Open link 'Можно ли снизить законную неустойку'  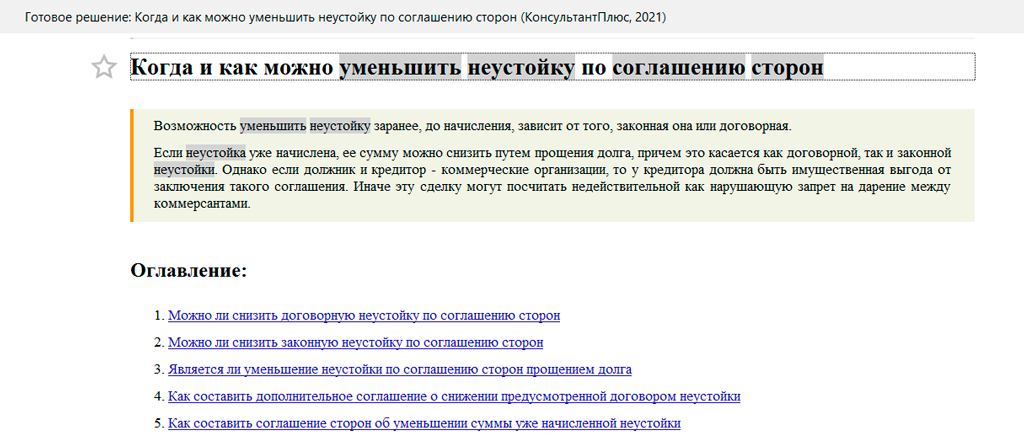[x=356, y=342]
